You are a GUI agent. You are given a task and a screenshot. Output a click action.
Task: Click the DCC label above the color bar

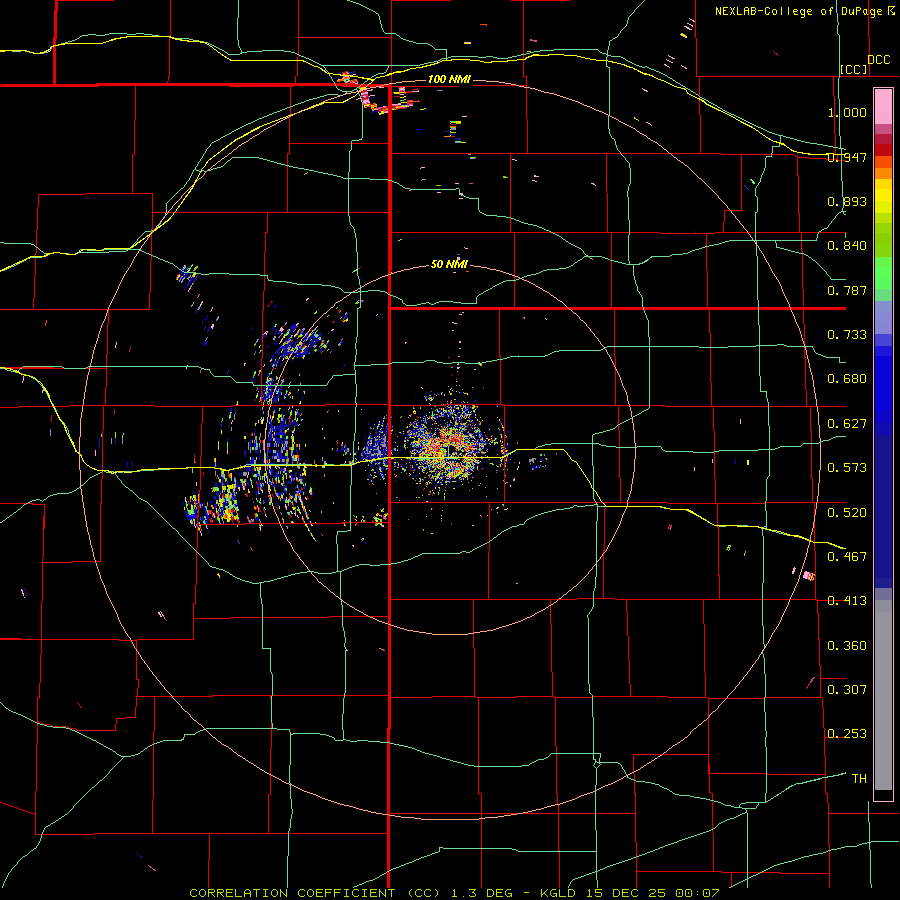click(x=878, y=60)
